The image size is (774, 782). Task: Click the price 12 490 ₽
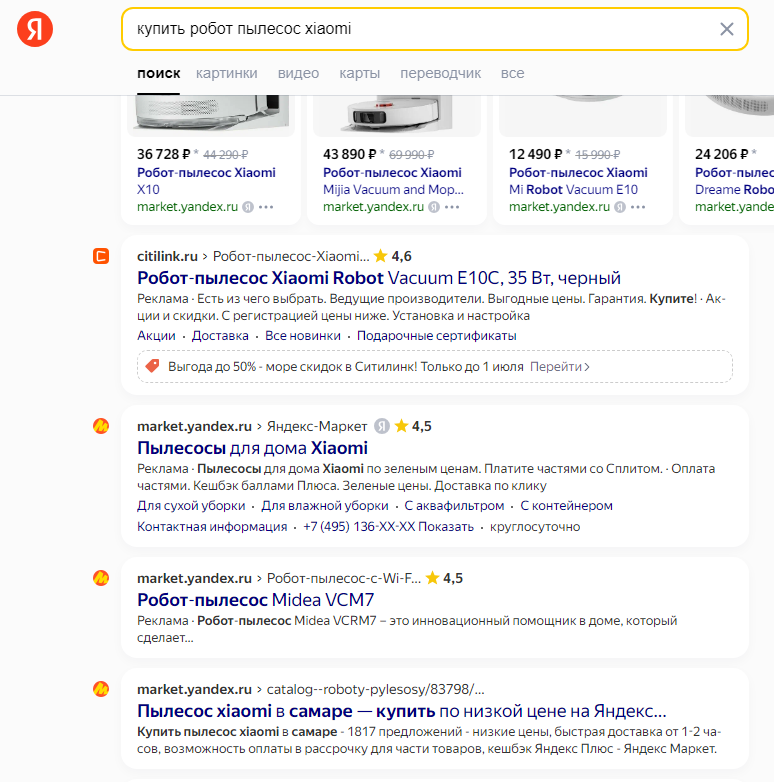click(535, 155)
